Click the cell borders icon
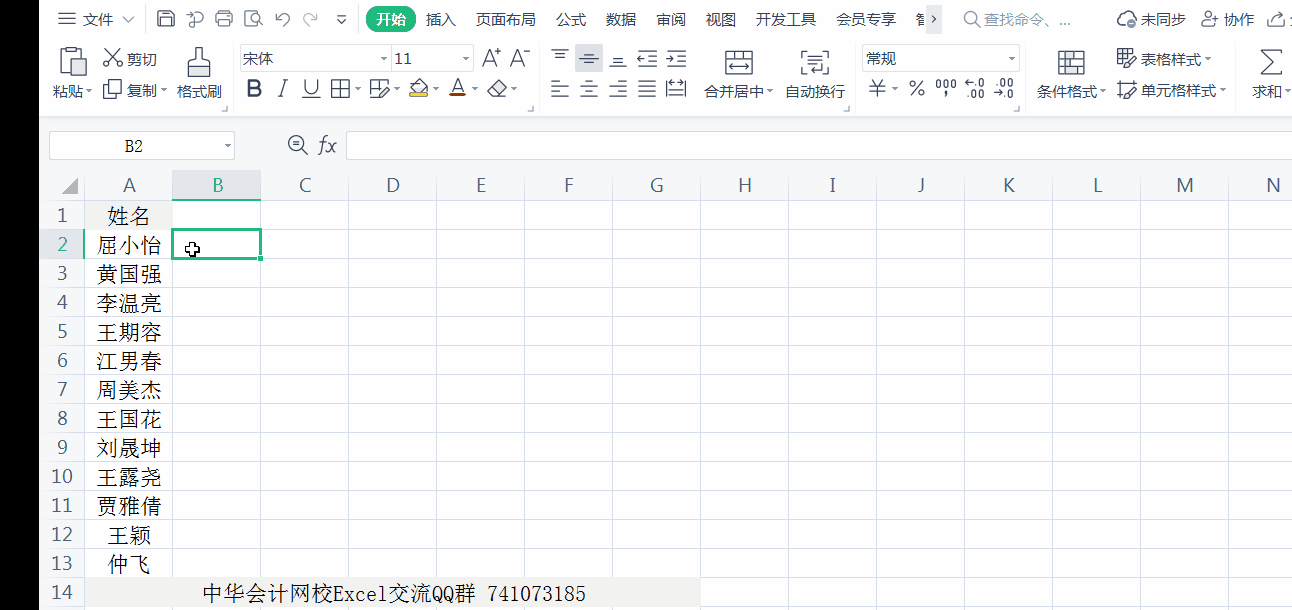The width and height of the screenshot is (1292, 610). click(x=340, y=89)
